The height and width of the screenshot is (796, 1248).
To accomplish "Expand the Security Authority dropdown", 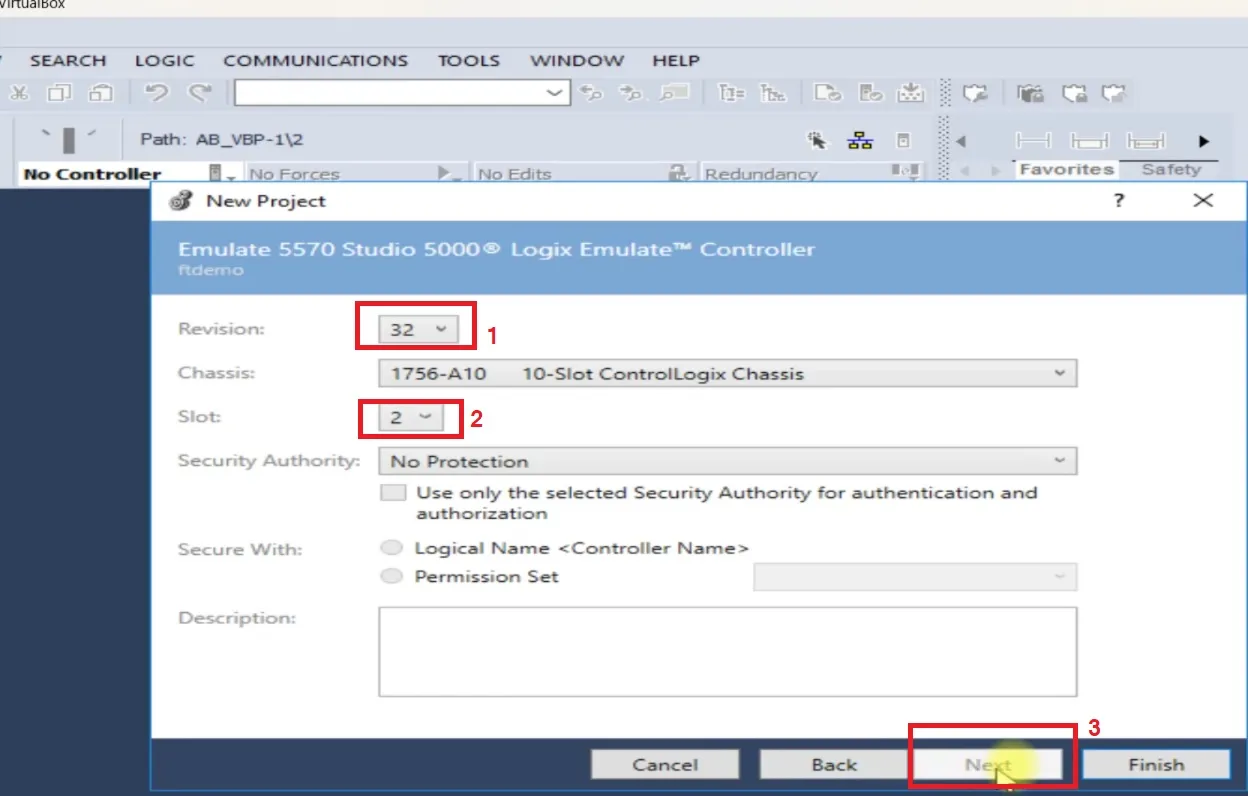I will [x=727, y=461].
